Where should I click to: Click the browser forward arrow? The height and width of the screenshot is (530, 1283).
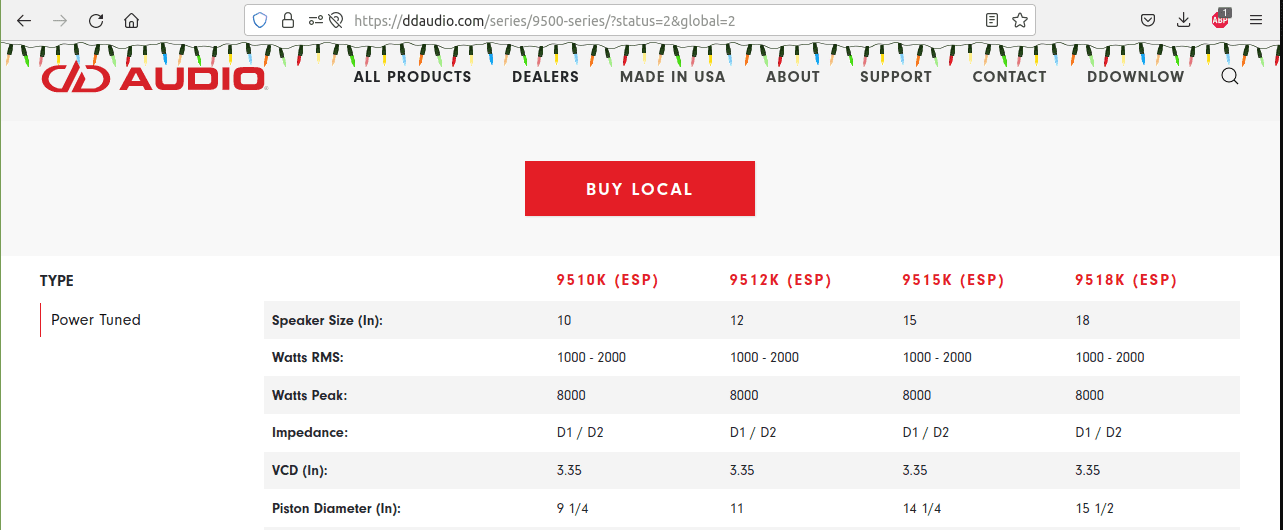[x=60, y=20]
